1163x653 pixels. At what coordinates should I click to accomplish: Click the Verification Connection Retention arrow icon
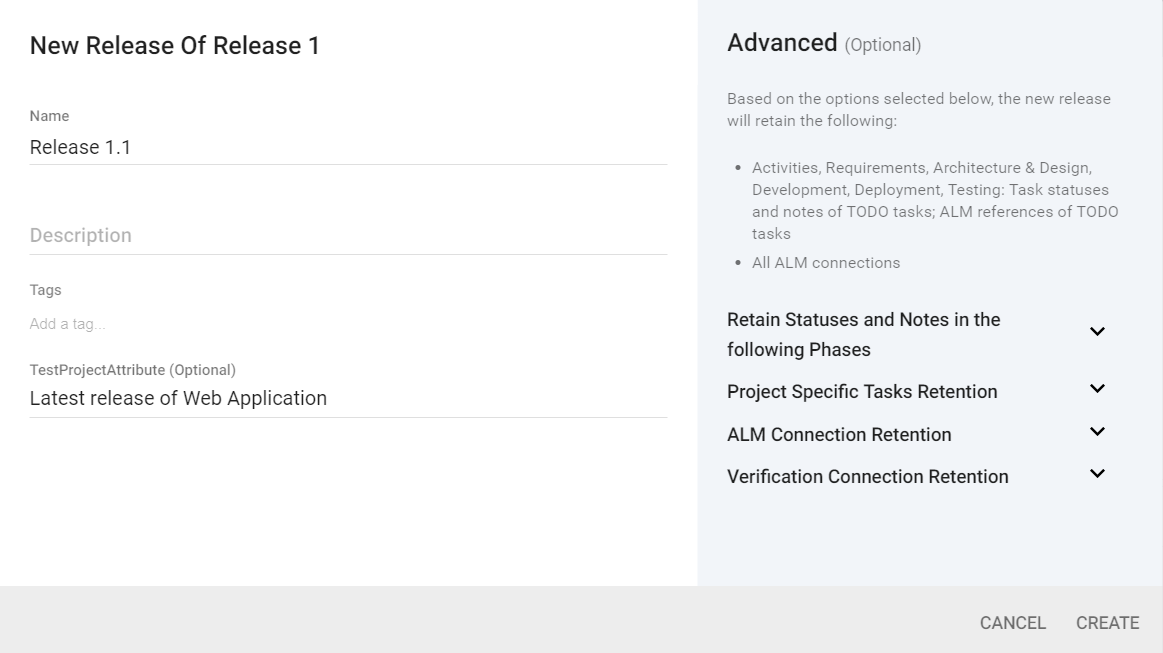[1097, 473]
